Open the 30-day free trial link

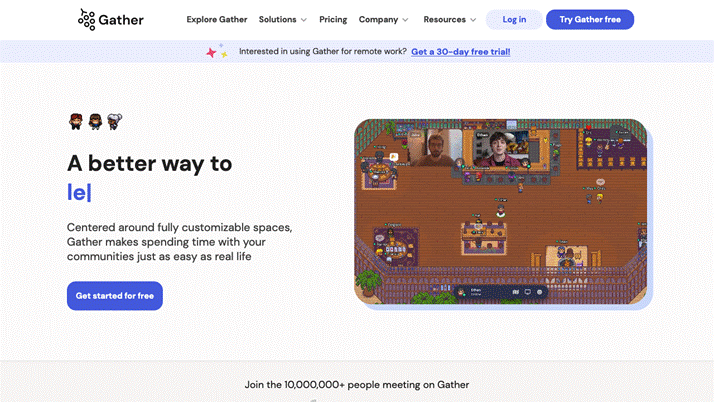coord(460,51)
